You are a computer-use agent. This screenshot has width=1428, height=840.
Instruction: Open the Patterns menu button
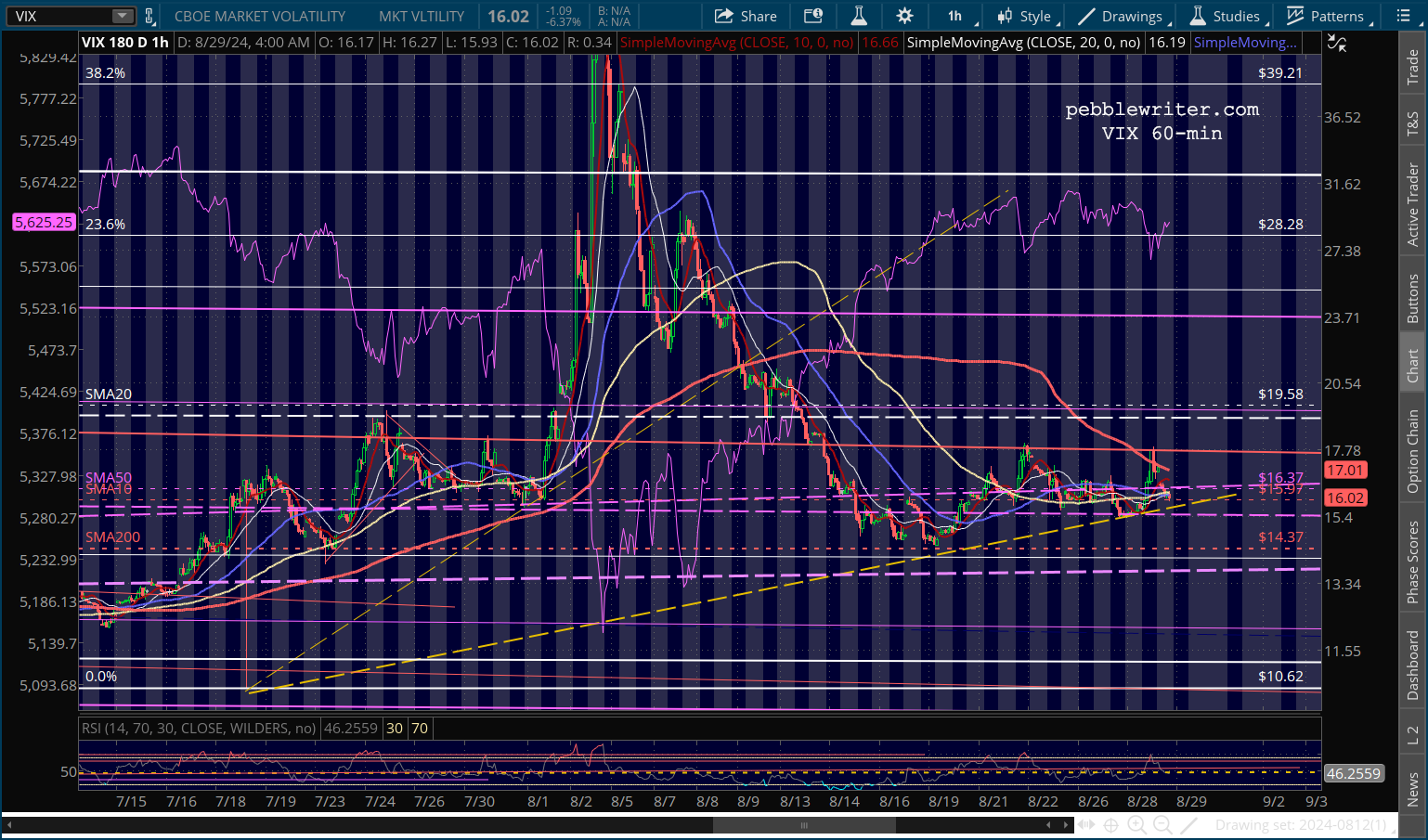(x=1325, y=16)
